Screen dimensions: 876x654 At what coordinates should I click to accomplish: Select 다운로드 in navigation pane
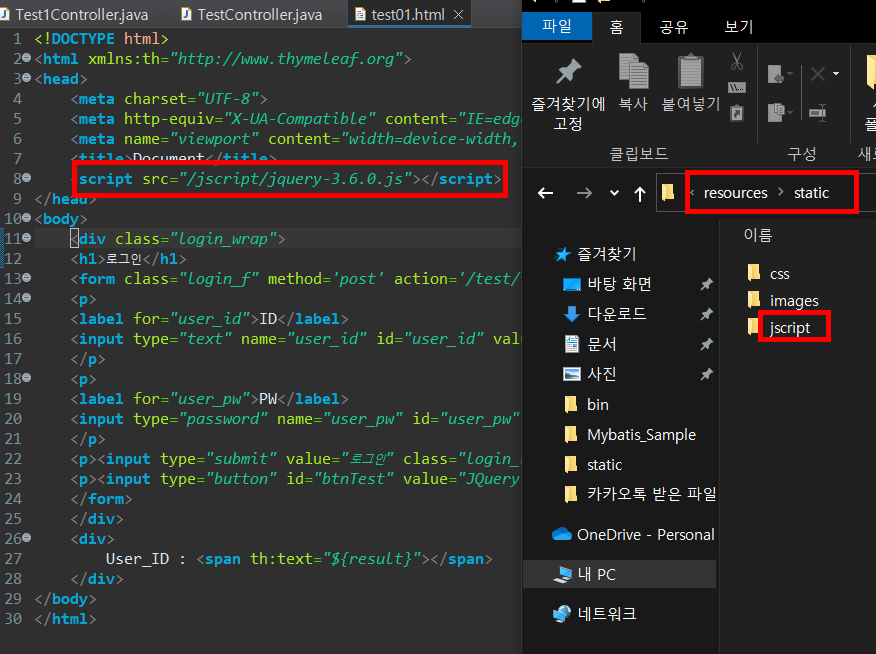tap(604, 314)
